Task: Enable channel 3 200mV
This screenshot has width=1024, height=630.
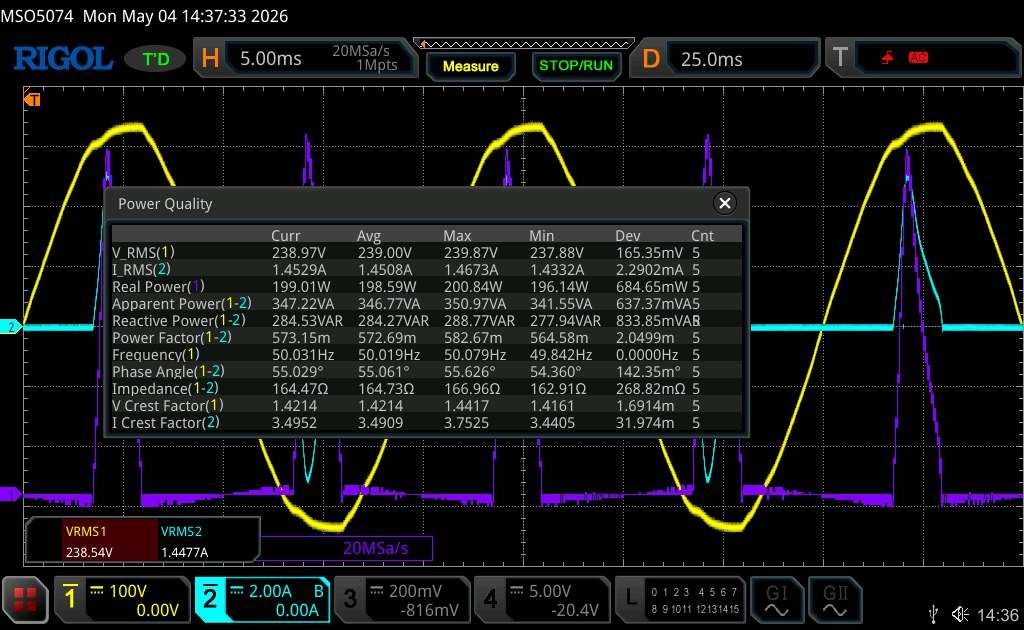Action: [x=402, y=600]
